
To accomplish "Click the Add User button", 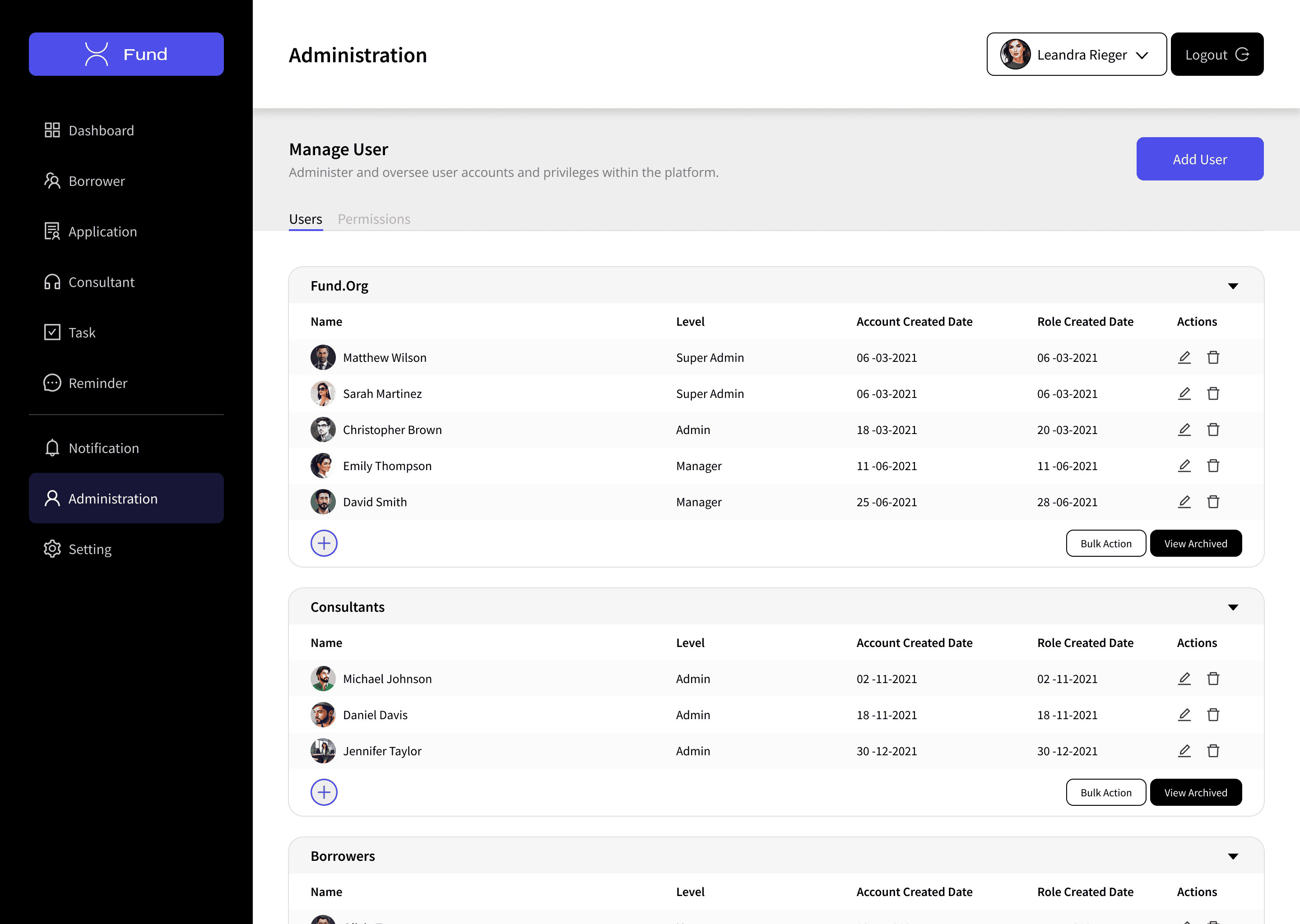I will pyautogui.click(x=1199, y=159).
